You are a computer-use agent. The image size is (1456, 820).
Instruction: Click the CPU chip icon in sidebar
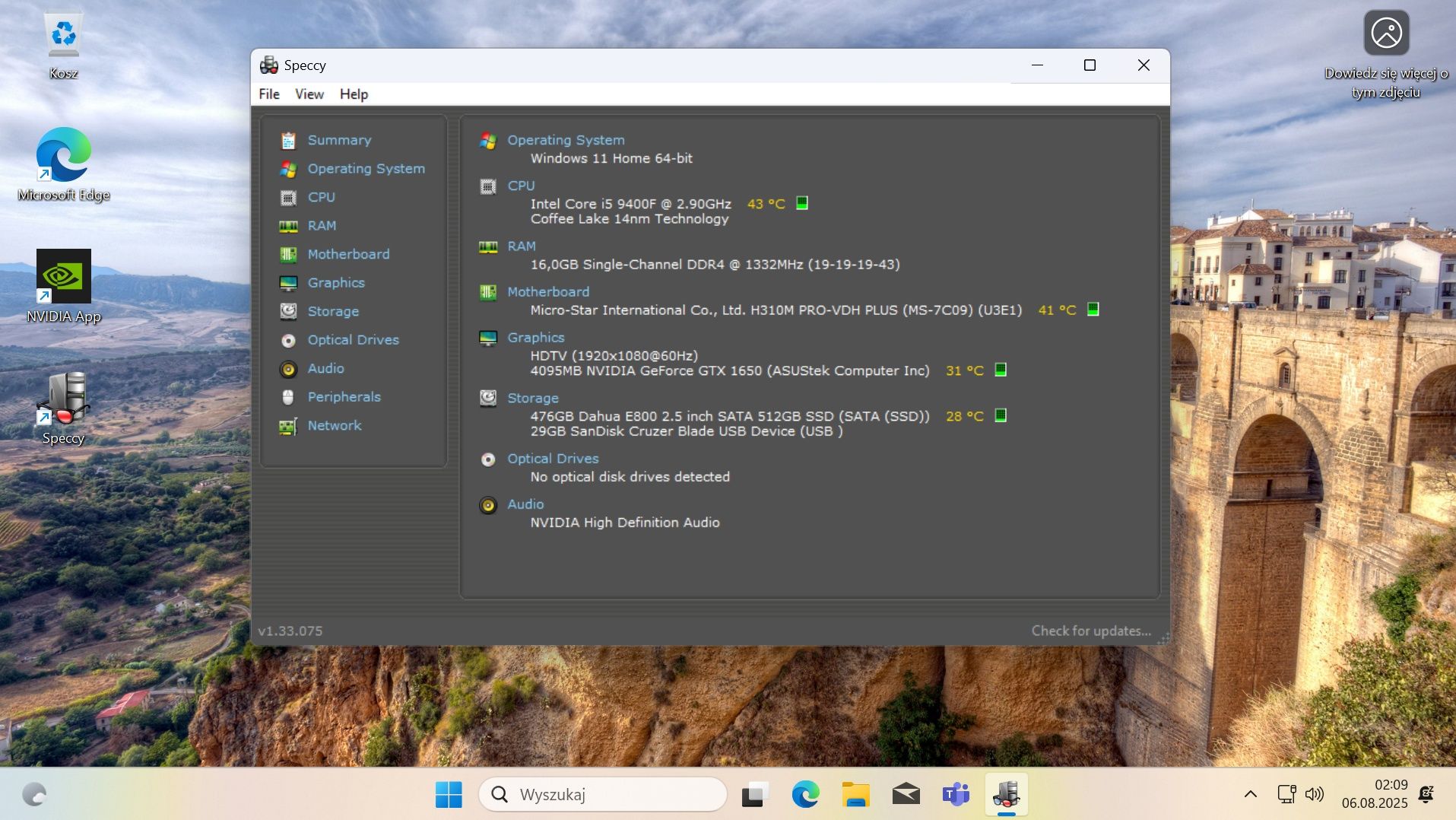tap(288, 198)
